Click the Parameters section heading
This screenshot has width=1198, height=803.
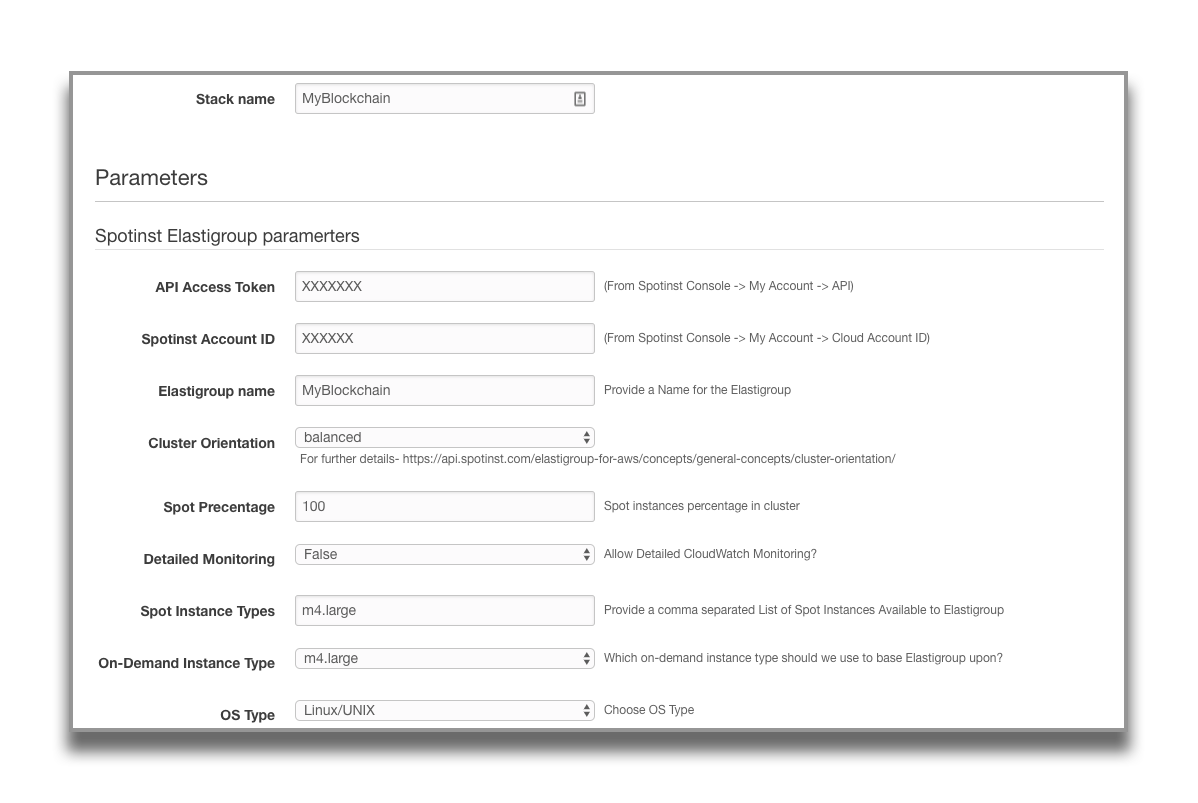(x=152, y=178)
